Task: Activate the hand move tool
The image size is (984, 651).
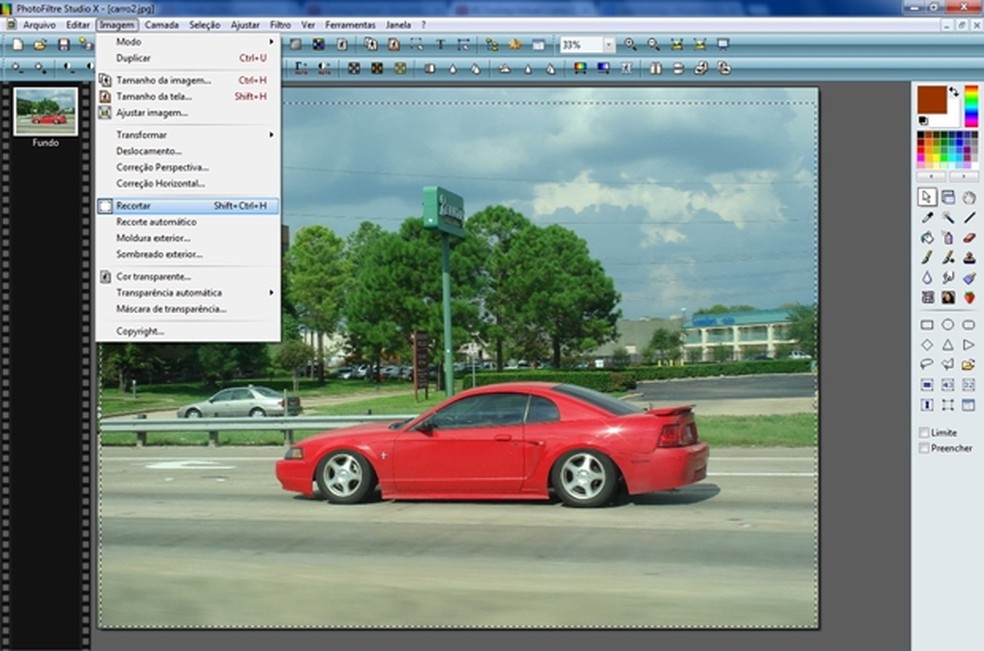Action: (x=969, y=197)
